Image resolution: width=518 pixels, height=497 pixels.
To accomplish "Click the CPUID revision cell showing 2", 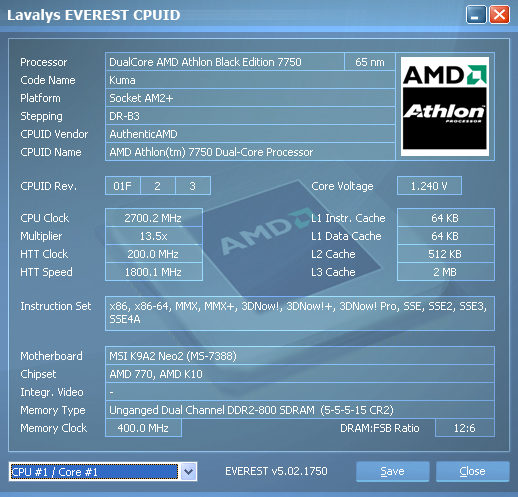I will pyautogui.click(x=158, y=186).
